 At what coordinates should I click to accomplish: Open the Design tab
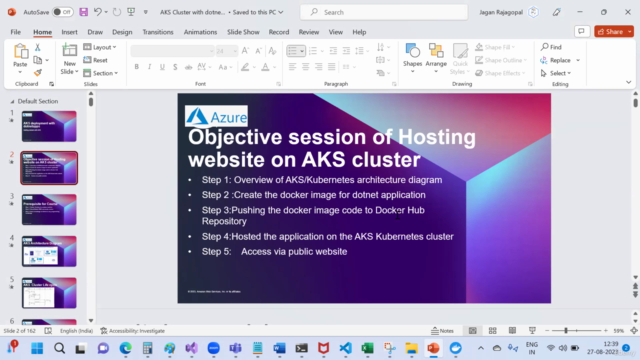click(x=122, y=32)
